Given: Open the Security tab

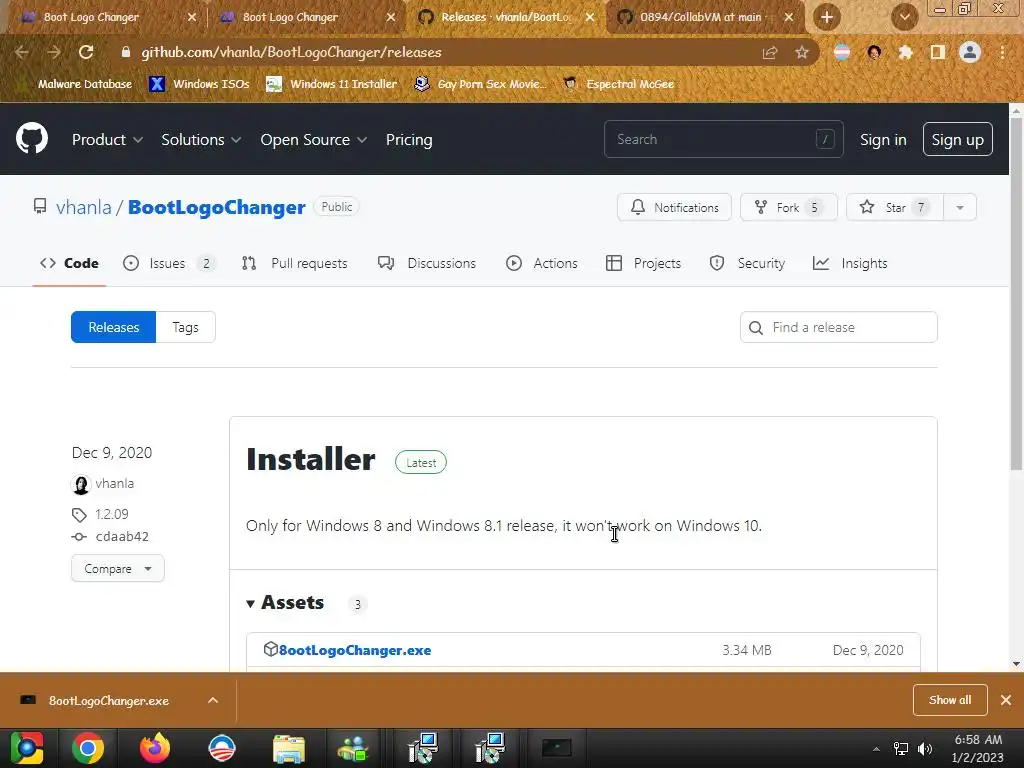Looking at the screenshot, I should pyautogui.click(x=748, y=263).
